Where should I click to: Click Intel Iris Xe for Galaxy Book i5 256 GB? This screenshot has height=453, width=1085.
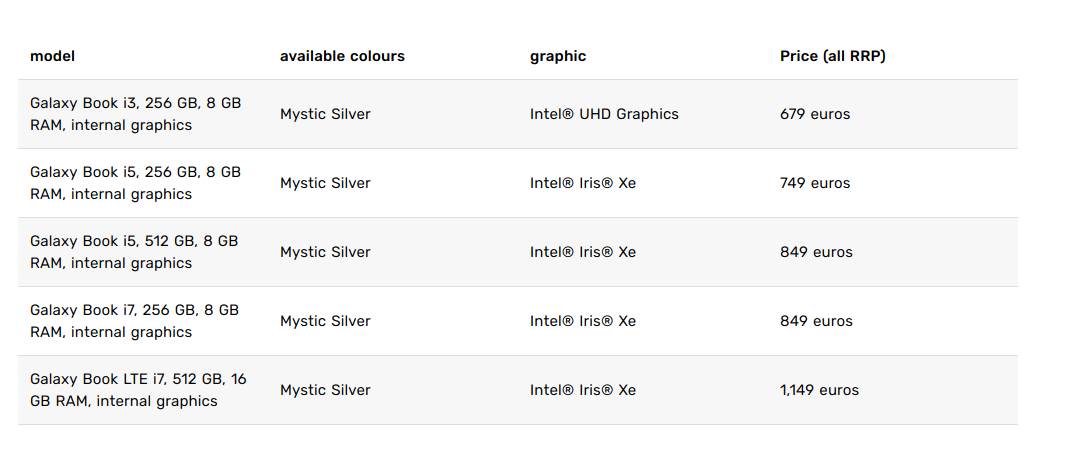click(582, 183)
